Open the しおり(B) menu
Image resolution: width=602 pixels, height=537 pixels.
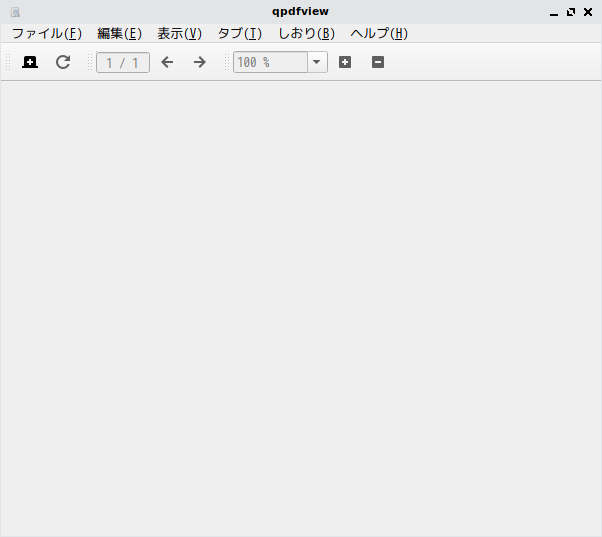pos(306,33)
